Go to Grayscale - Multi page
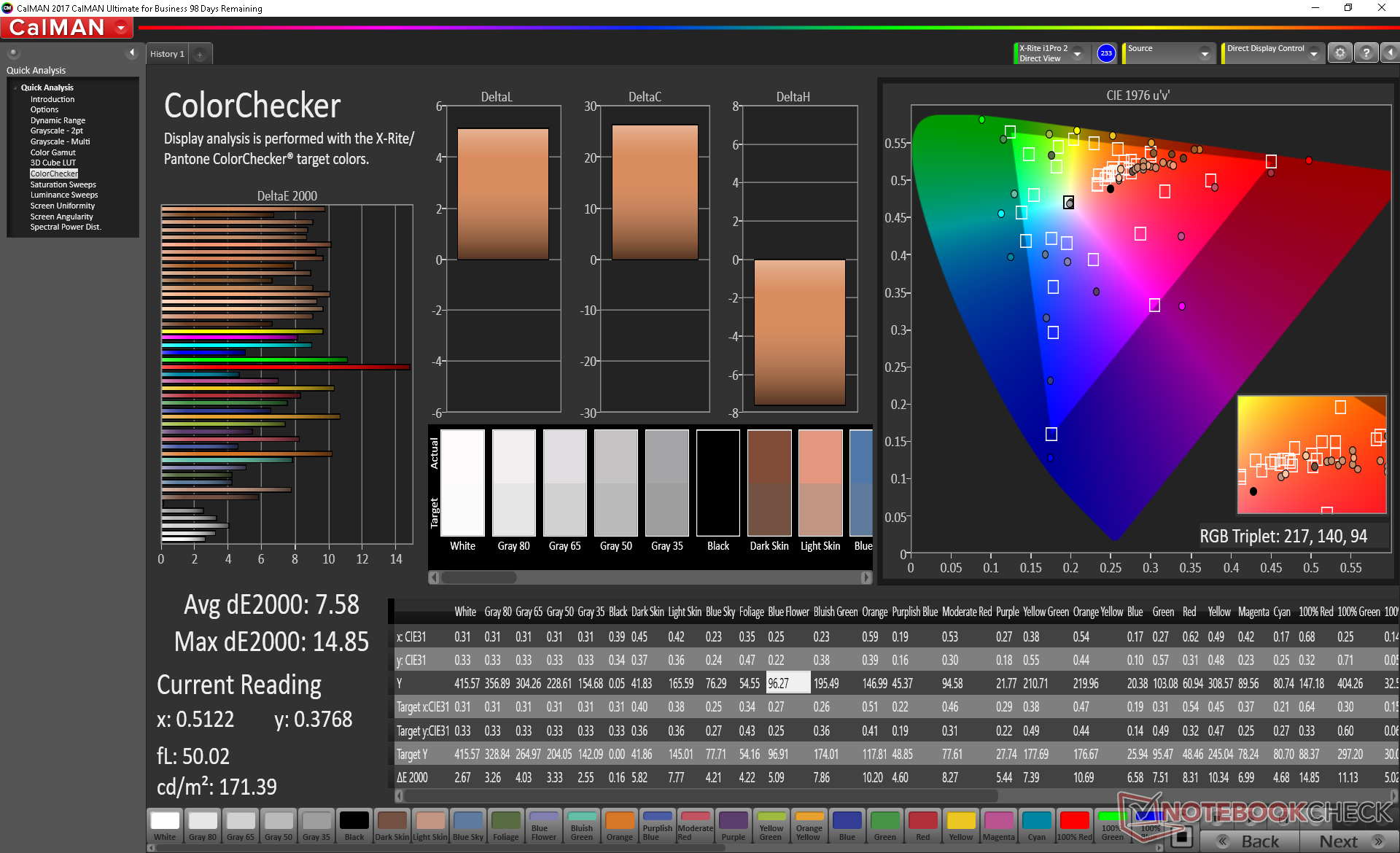Image resolution: width=1400 pixels, height=853 pixels. (60, 141)
